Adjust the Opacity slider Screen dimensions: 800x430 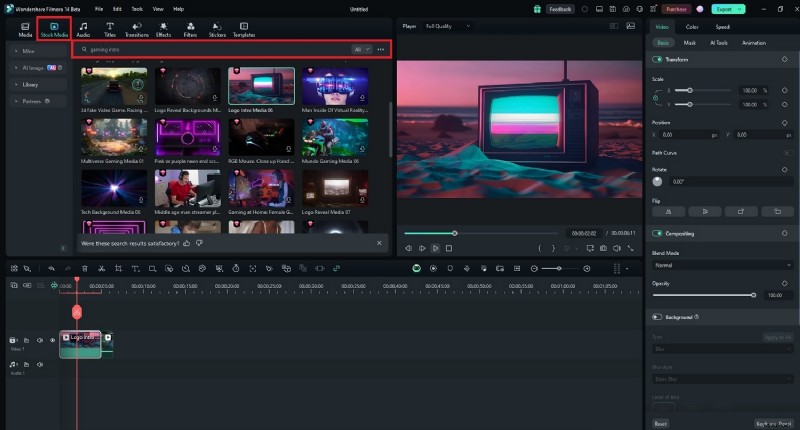pyautogui.click(x=703, y=295)
